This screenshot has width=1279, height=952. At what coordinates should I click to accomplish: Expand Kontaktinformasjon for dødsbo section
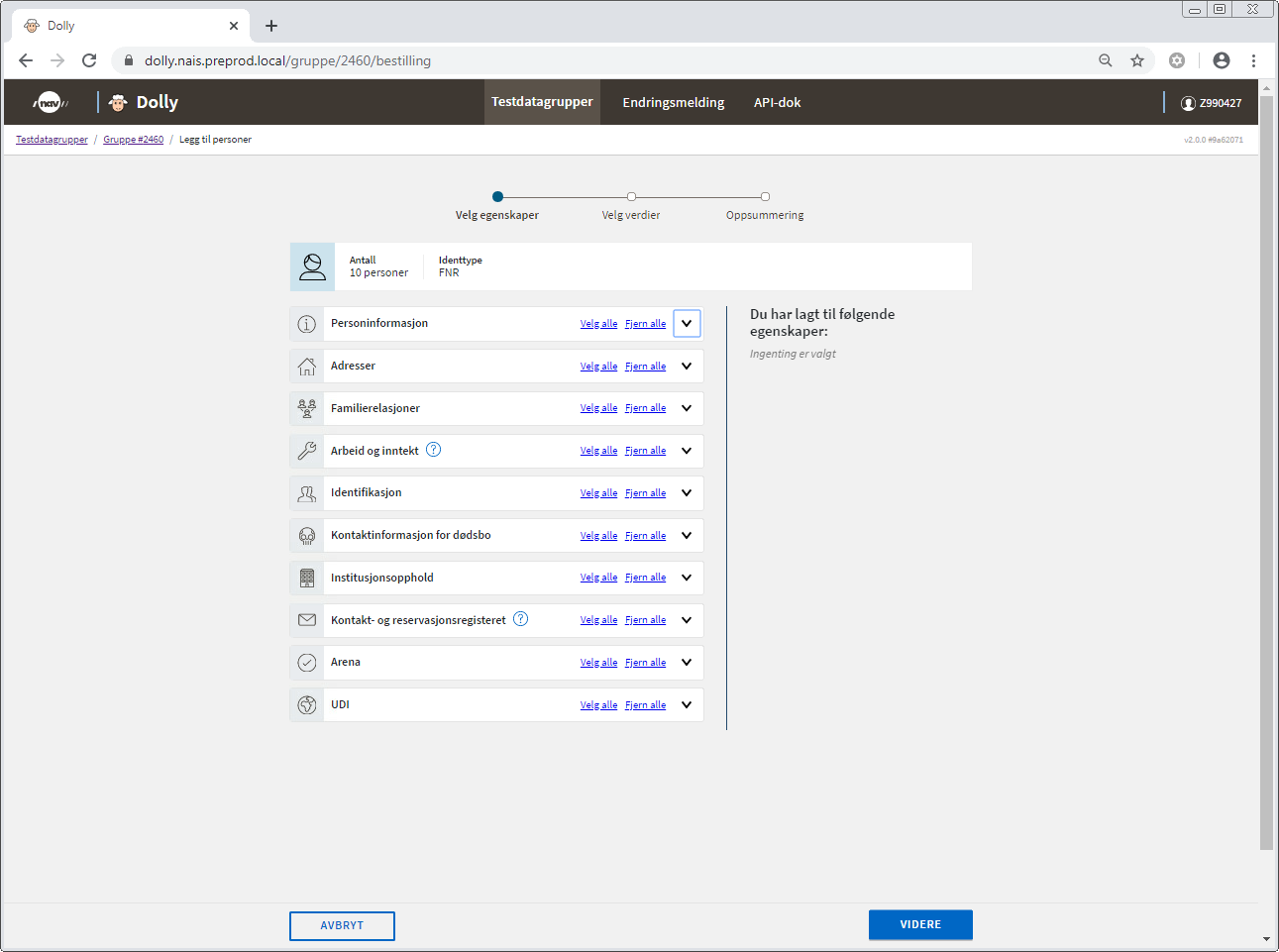(x=687, y=536)
